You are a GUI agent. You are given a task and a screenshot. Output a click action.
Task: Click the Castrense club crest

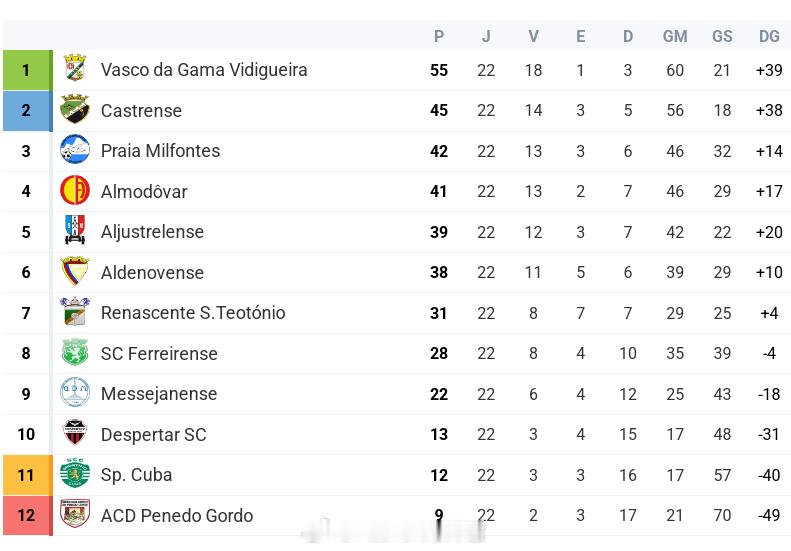75,109
